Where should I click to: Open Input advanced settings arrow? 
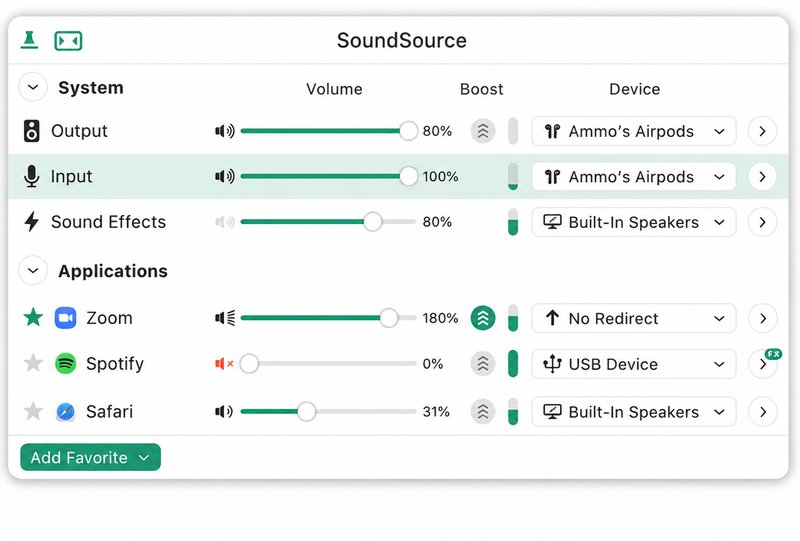(x=762, y=177)
